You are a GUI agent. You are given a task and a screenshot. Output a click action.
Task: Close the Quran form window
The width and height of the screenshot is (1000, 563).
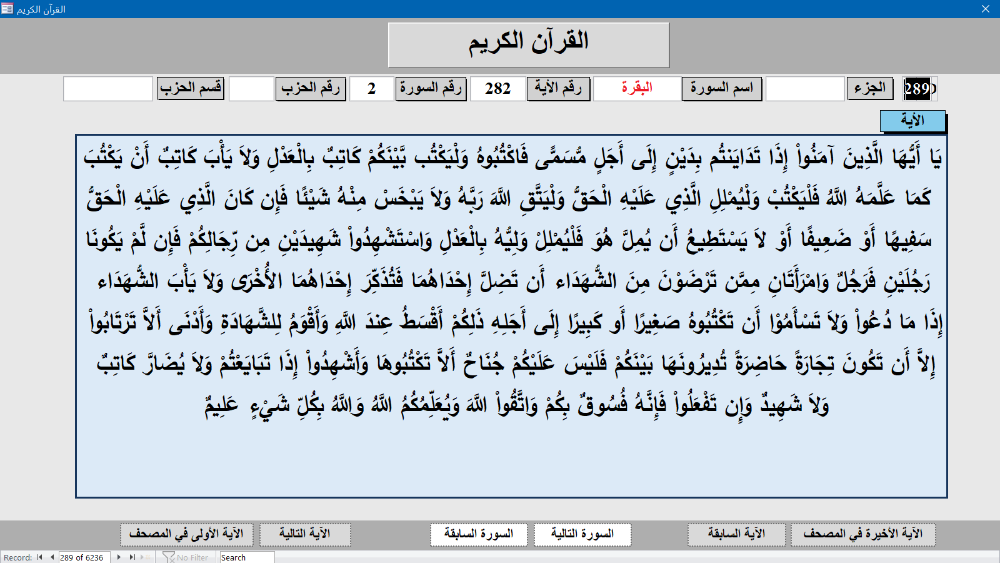pos(985,8)
